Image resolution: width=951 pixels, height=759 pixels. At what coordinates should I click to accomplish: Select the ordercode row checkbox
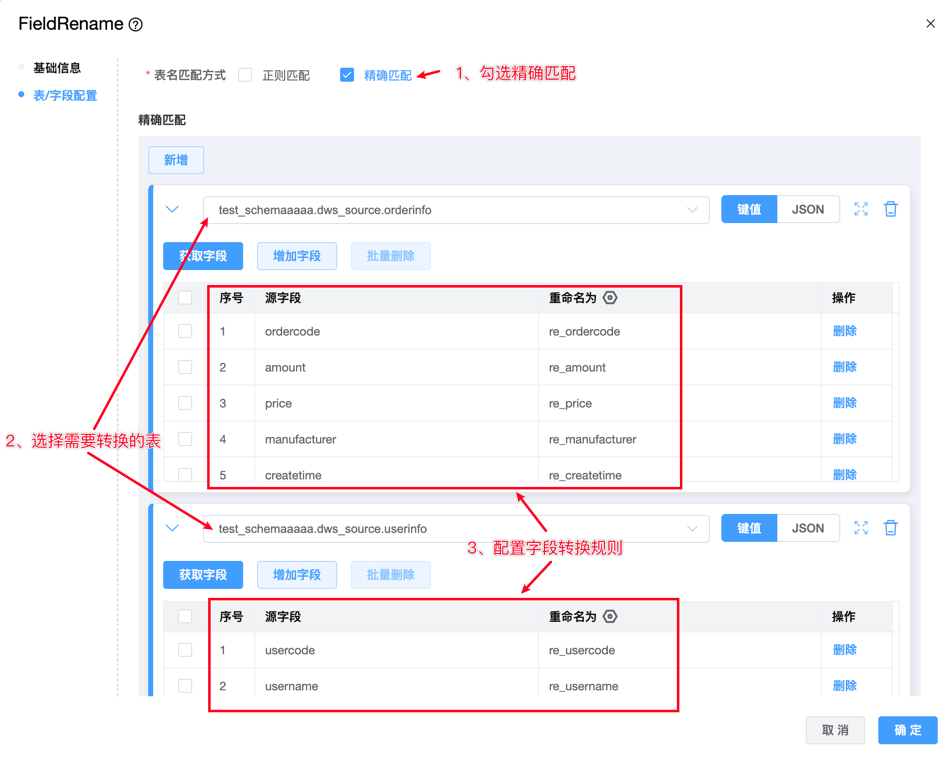point(185,331)
